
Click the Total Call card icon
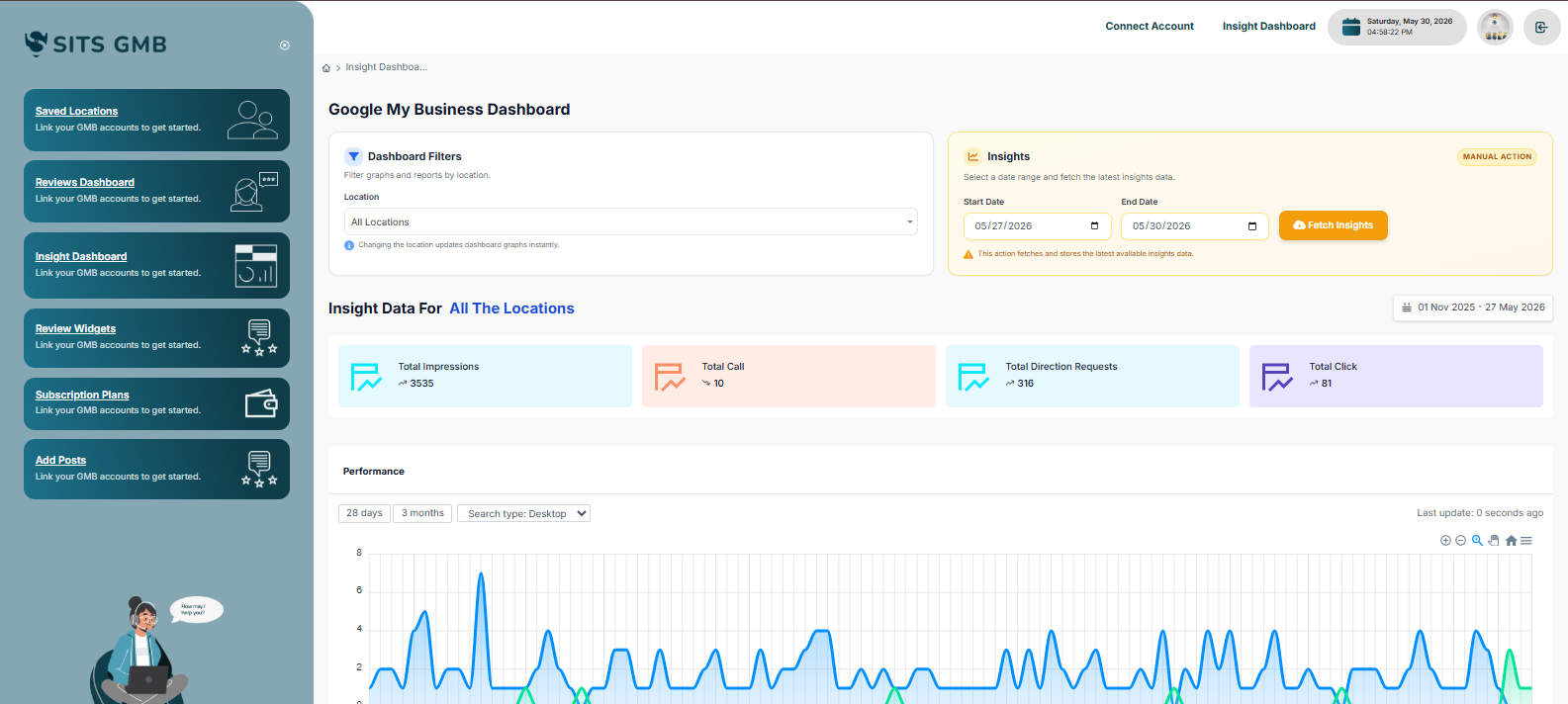tap(670, 377)
